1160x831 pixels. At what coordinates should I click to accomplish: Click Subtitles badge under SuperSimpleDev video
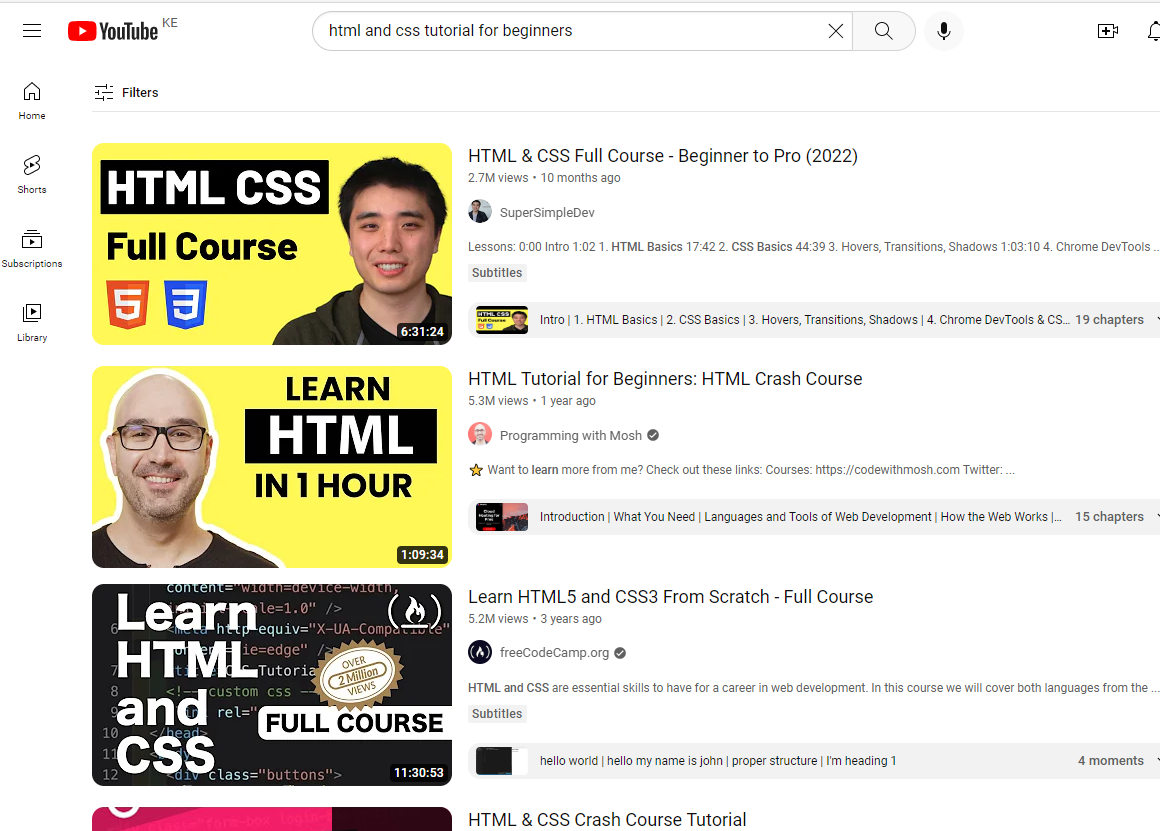pos(497,272)
